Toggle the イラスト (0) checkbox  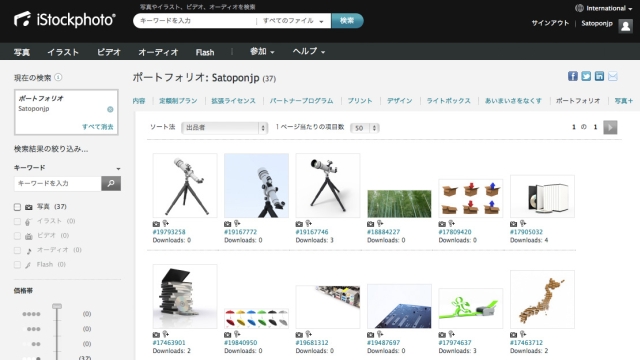click(17, 221)
